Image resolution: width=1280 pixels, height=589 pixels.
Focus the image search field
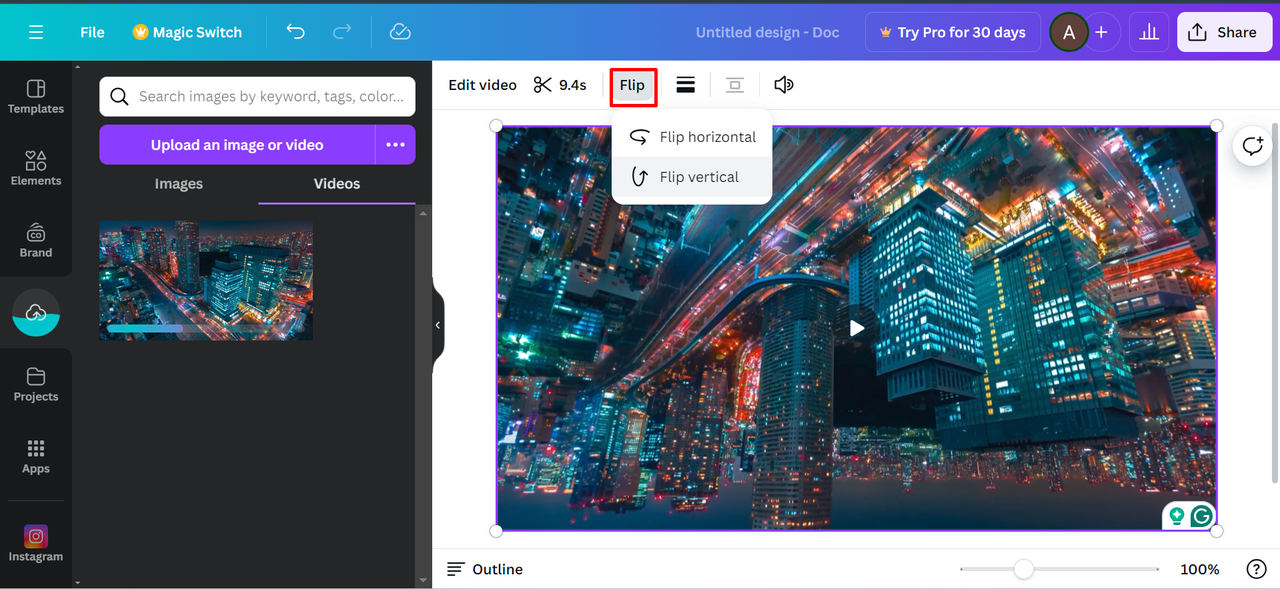click(x=257, y=96)
